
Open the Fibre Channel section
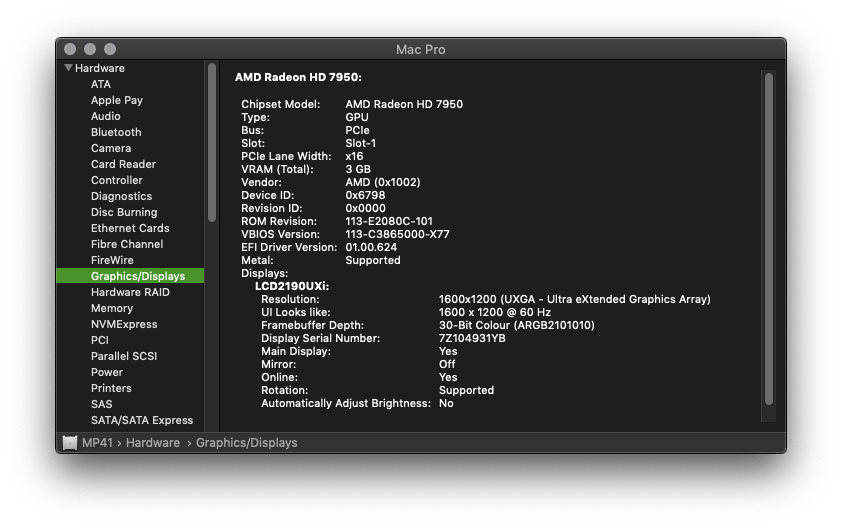127,244
